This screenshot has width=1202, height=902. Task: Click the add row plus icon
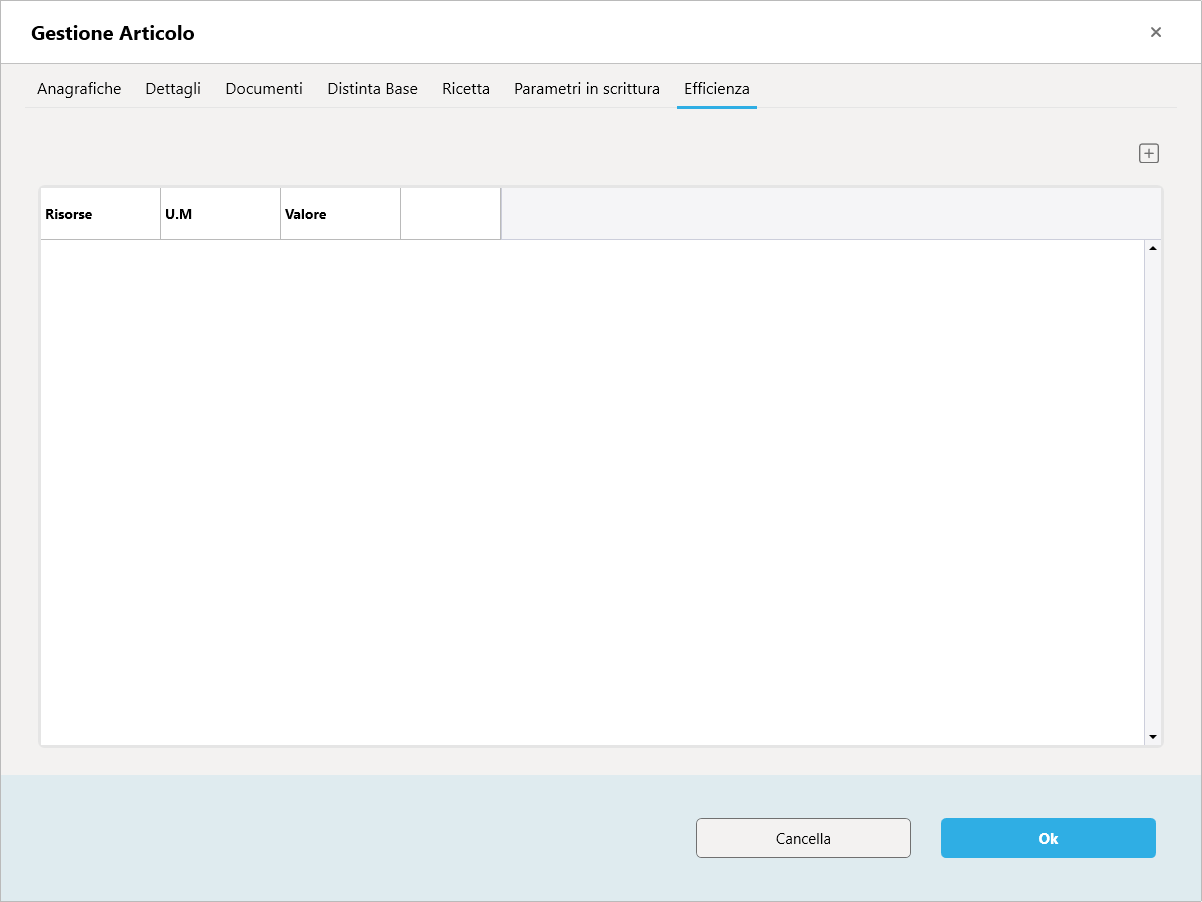(x=1149, y=153)
